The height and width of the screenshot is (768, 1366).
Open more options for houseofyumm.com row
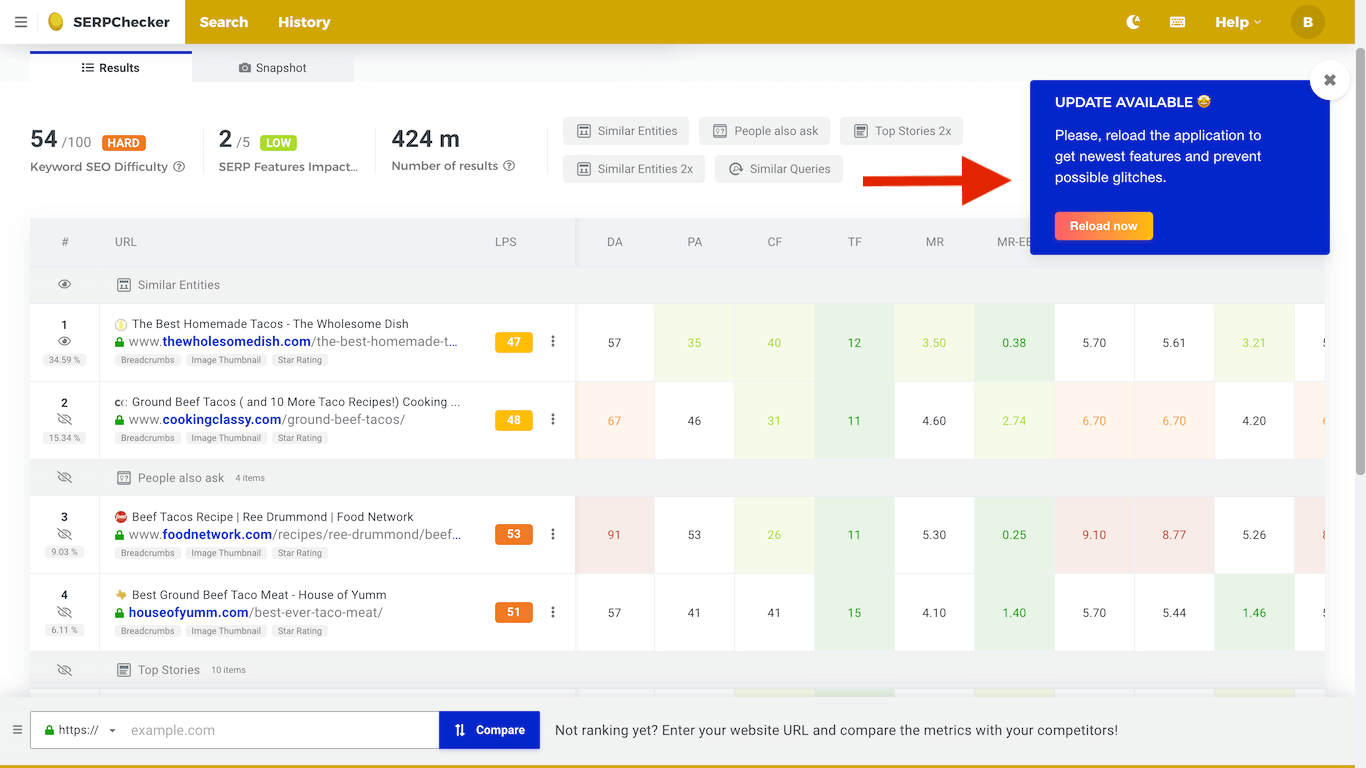[553, 612]
